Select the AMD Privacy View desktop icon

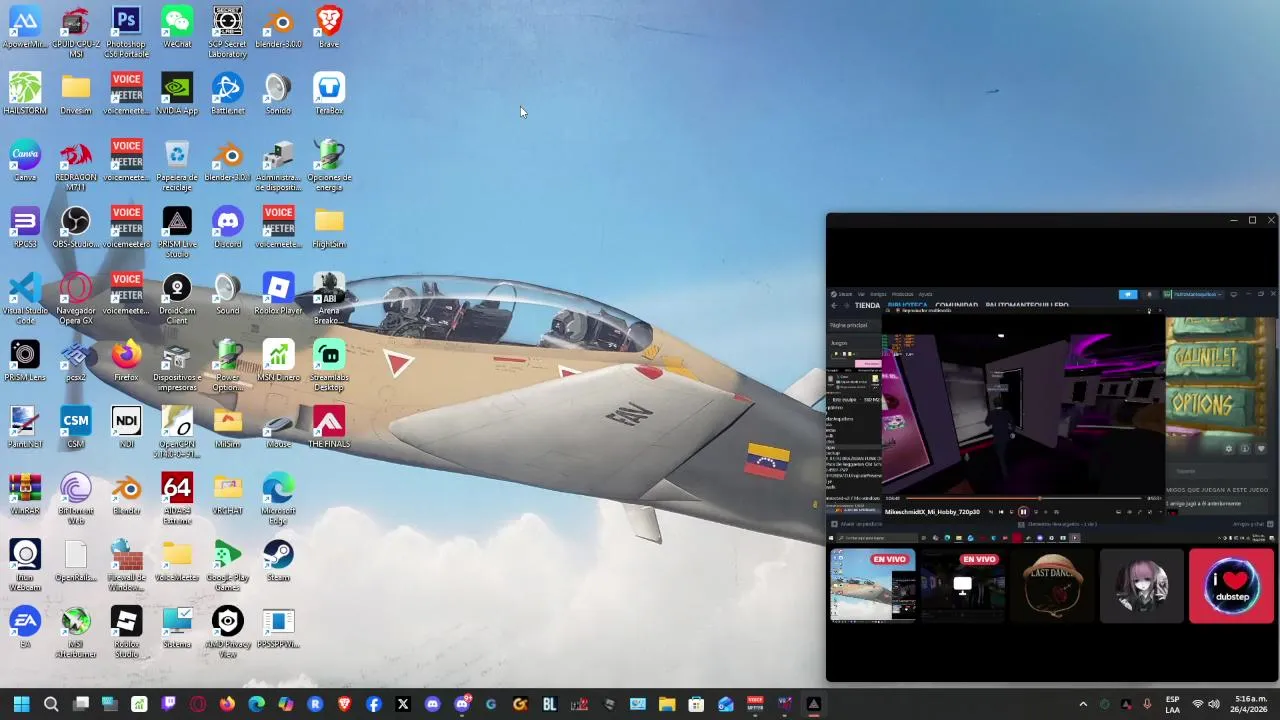[227, 633]
